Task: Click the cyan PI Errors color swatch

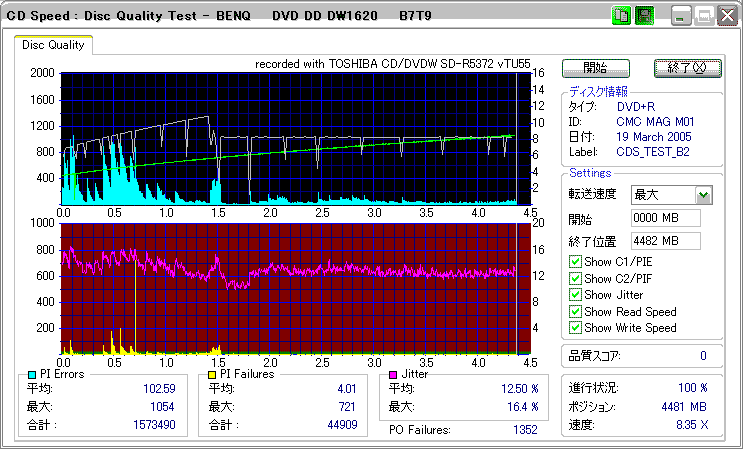Action: [x=32, y=375]
